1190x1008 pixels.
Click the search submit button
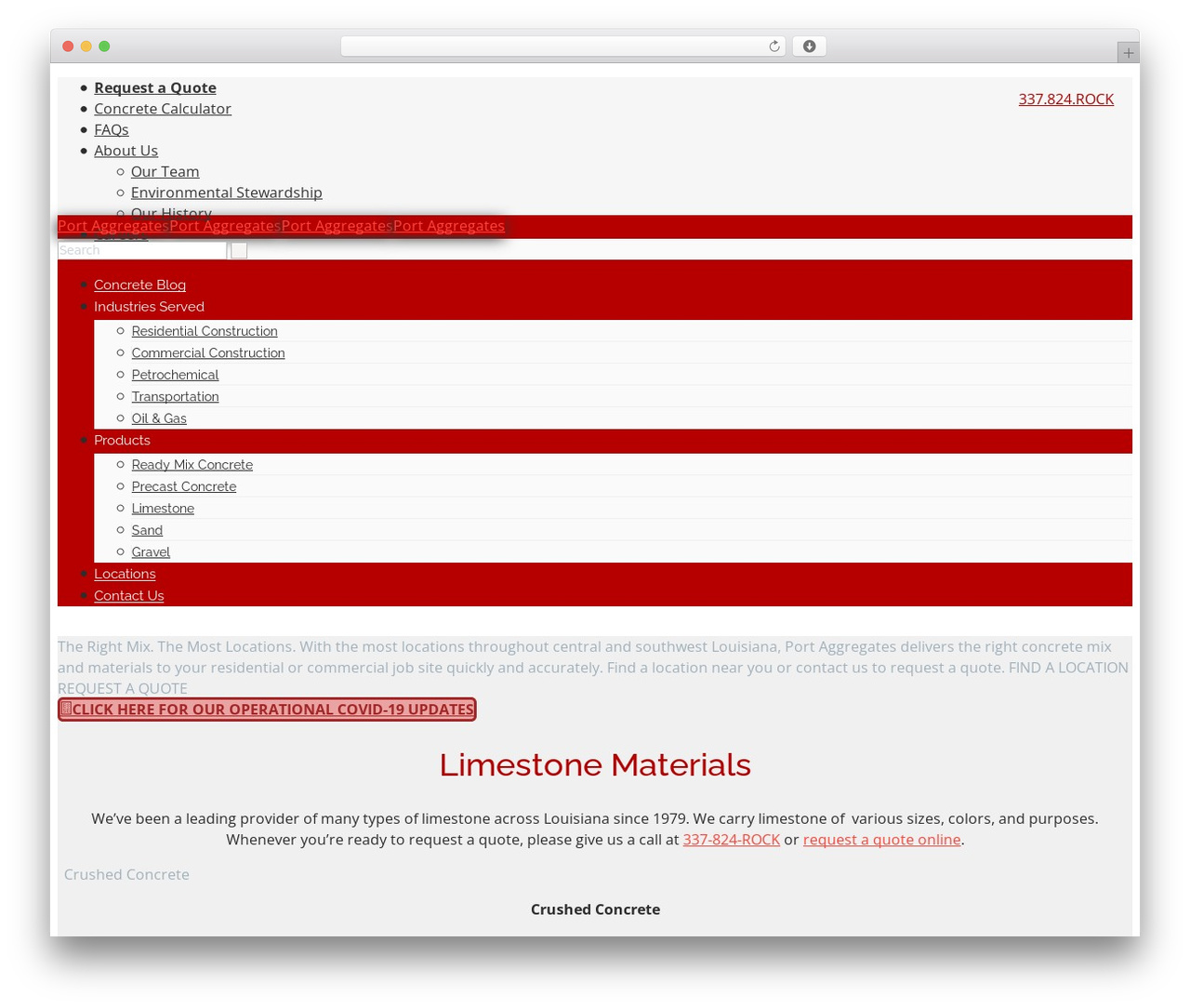click(x=239, y=250)
